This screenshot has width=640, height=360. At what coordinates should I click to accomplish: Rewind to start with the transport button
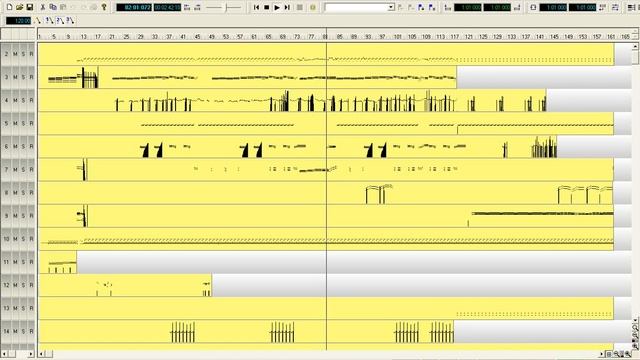256,7
